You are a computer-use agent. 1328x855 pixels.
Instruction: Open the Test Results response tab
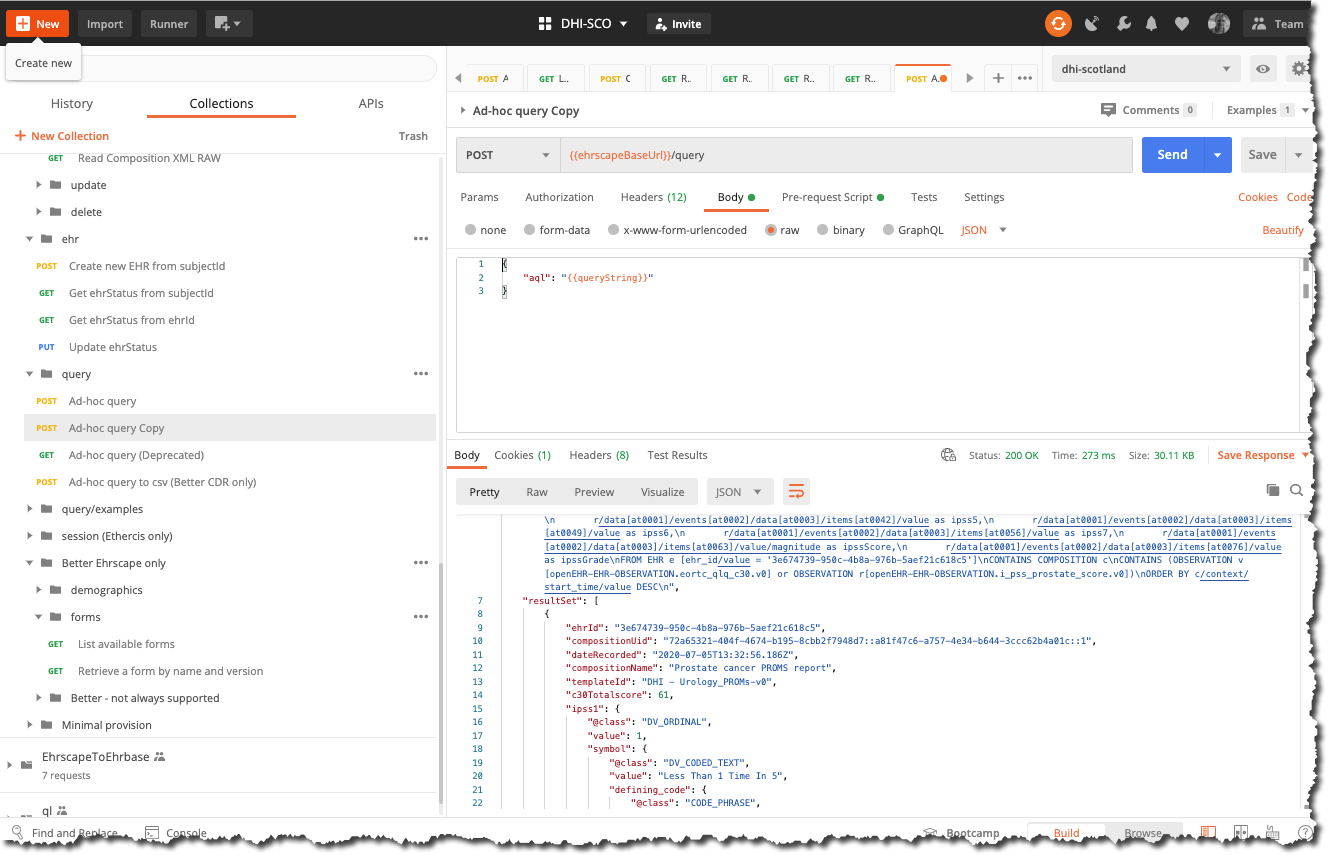678,455
